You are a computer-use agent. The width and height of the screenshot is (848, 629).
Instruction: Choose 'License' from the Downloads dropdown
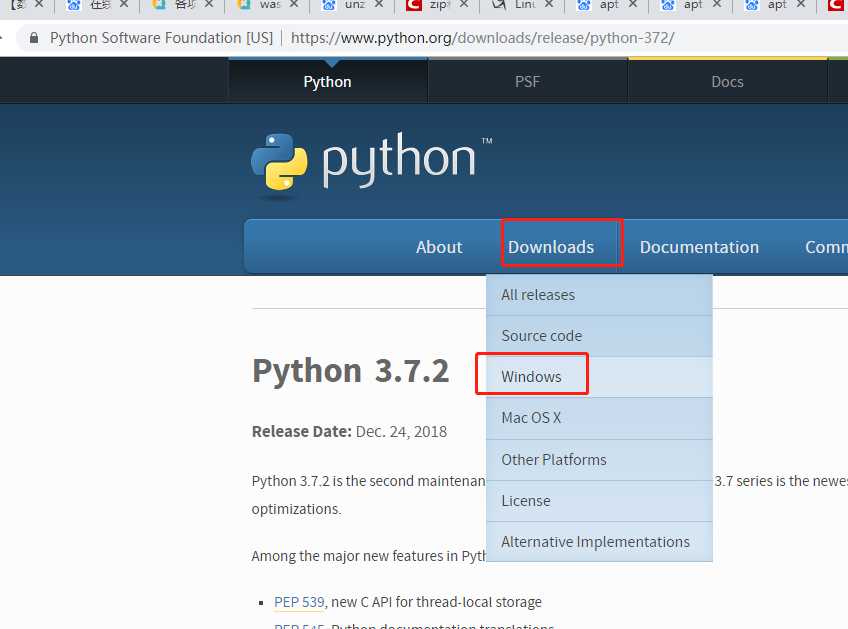pyautogui.click(x=599, y=501)
